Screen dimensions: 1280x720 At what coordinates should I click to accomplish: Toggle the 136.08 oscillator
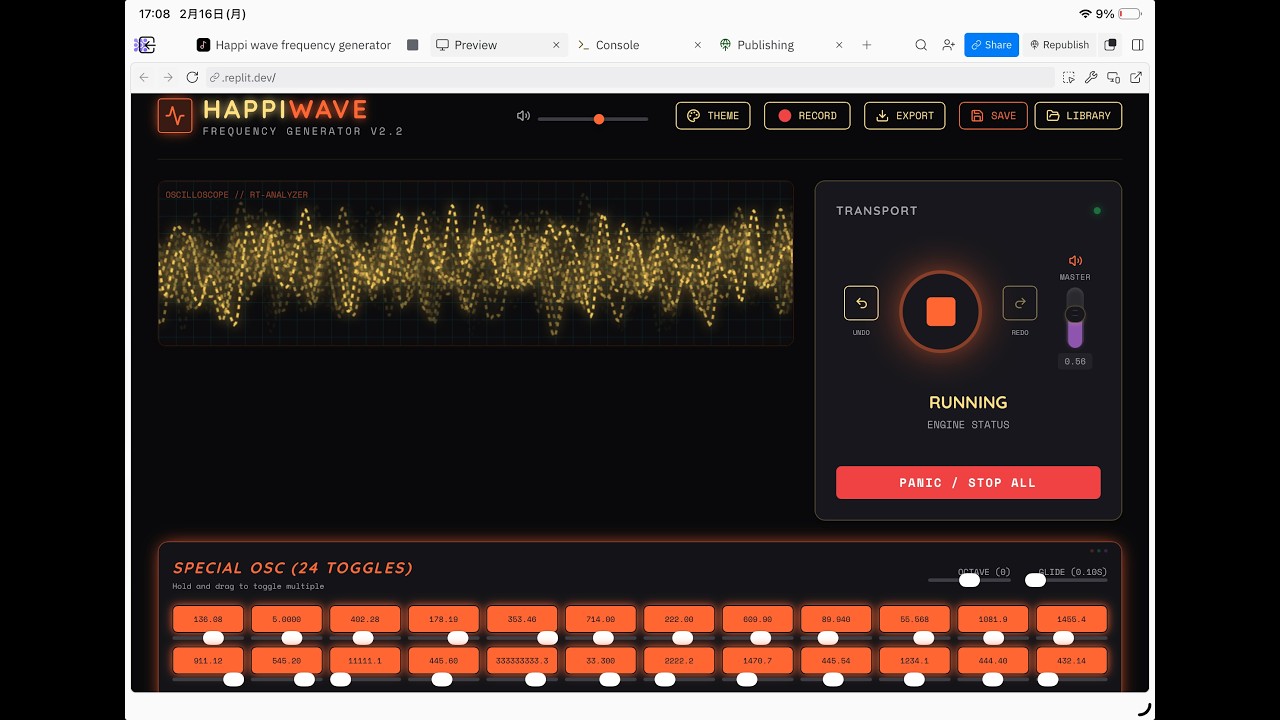(208, 619)
